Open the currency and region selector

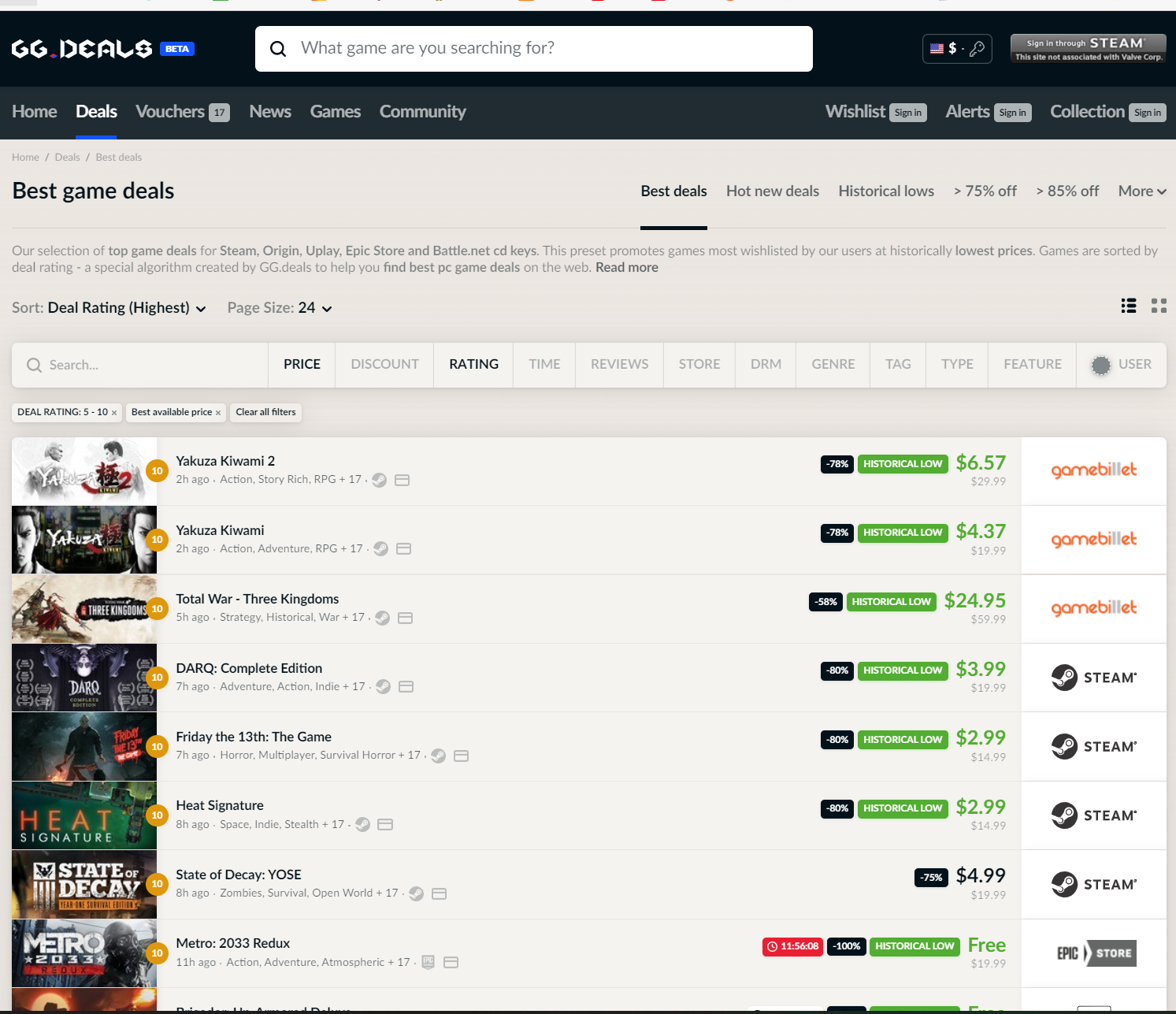(957, 49)
